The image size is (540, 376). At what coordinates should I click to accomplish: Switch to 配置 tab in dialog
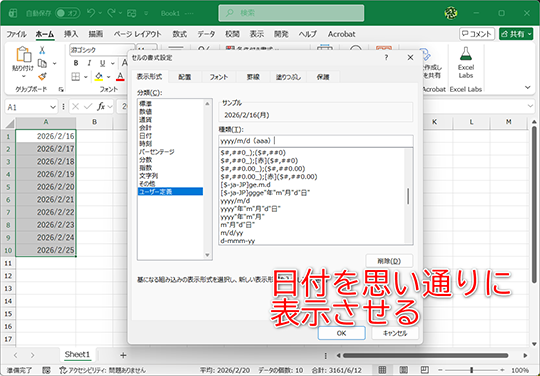coord(185,77)
